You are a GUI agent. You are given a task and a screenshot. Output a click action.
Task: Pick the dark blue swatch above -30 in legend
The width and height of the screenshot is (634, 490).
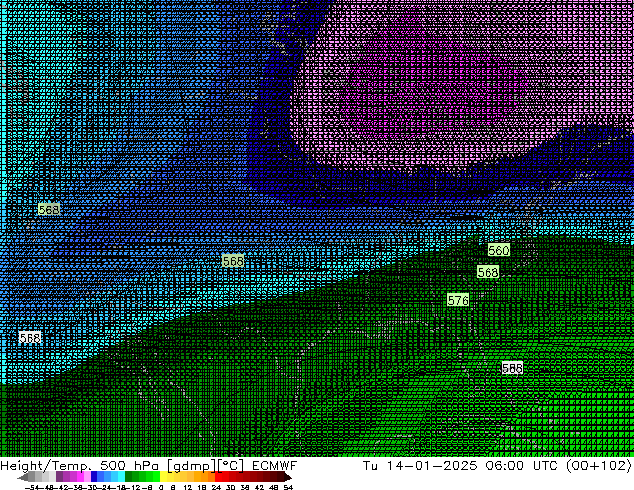pyautogui.click(x=94, y=477)
